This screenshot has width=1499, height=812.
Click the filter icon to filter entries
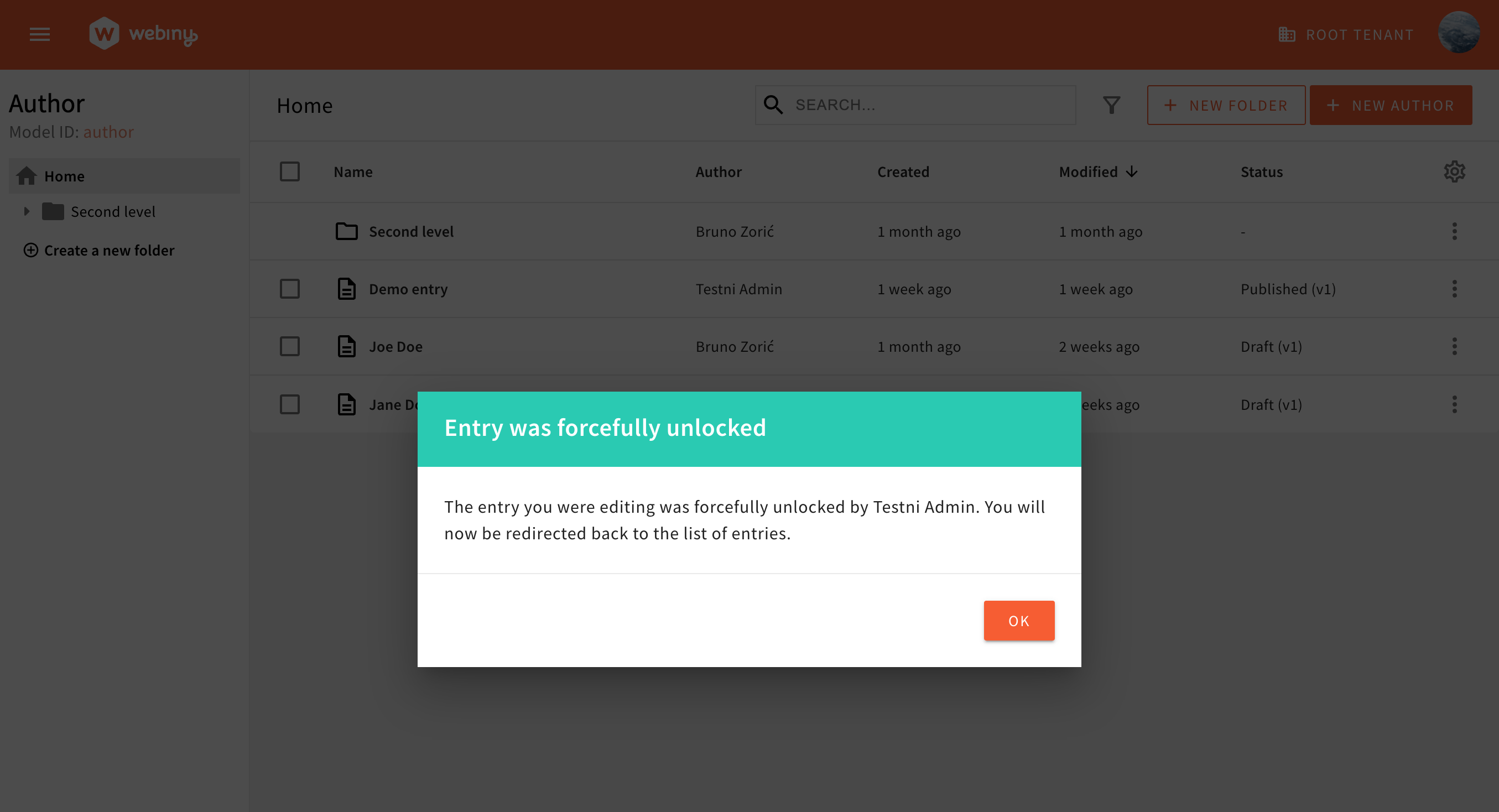1112,104
